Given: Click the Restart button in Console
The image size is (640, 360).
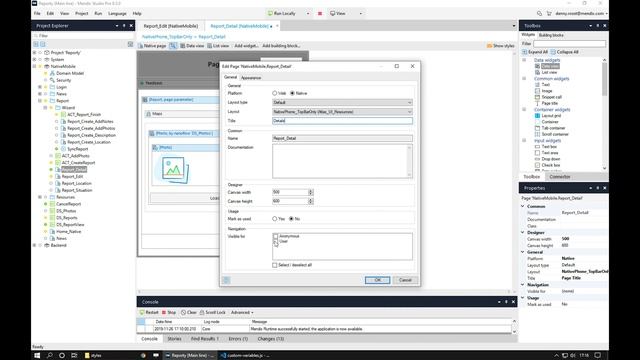Looking at the screenshot, I should pos(149,313).
